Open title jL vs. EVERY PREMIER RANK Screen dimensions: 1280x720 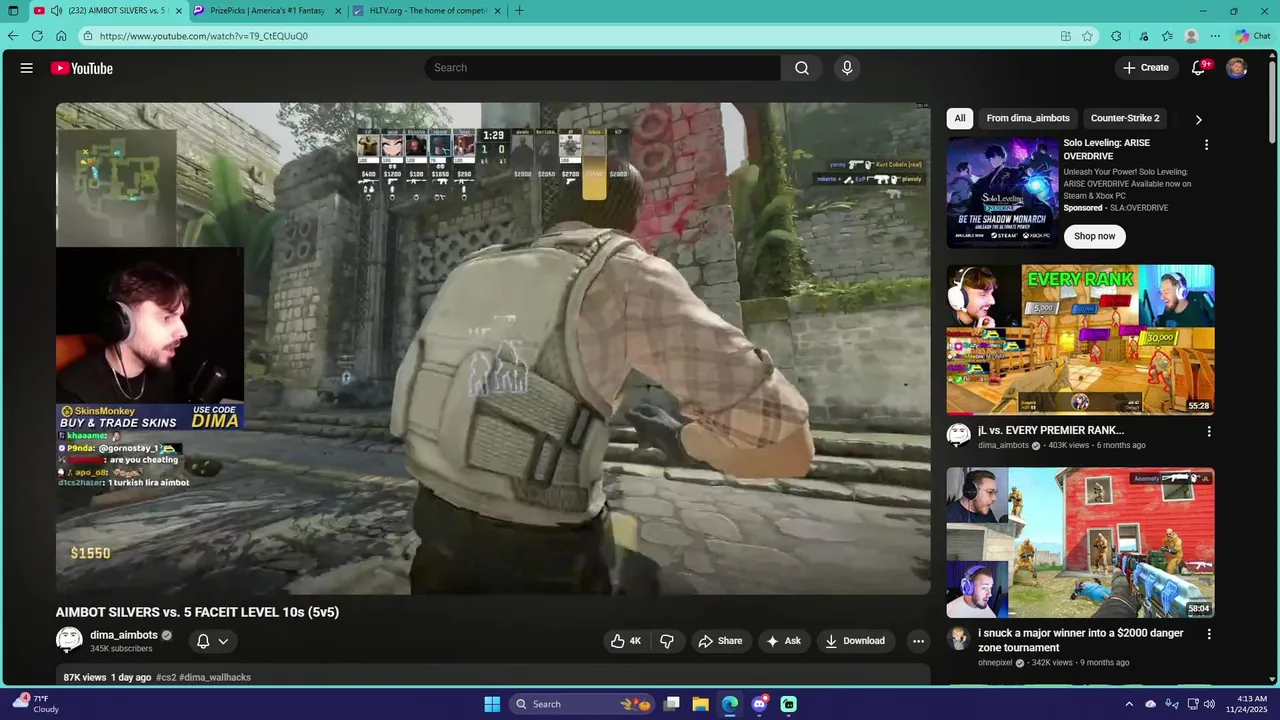pyautogui.click(x=1051, y=431)
